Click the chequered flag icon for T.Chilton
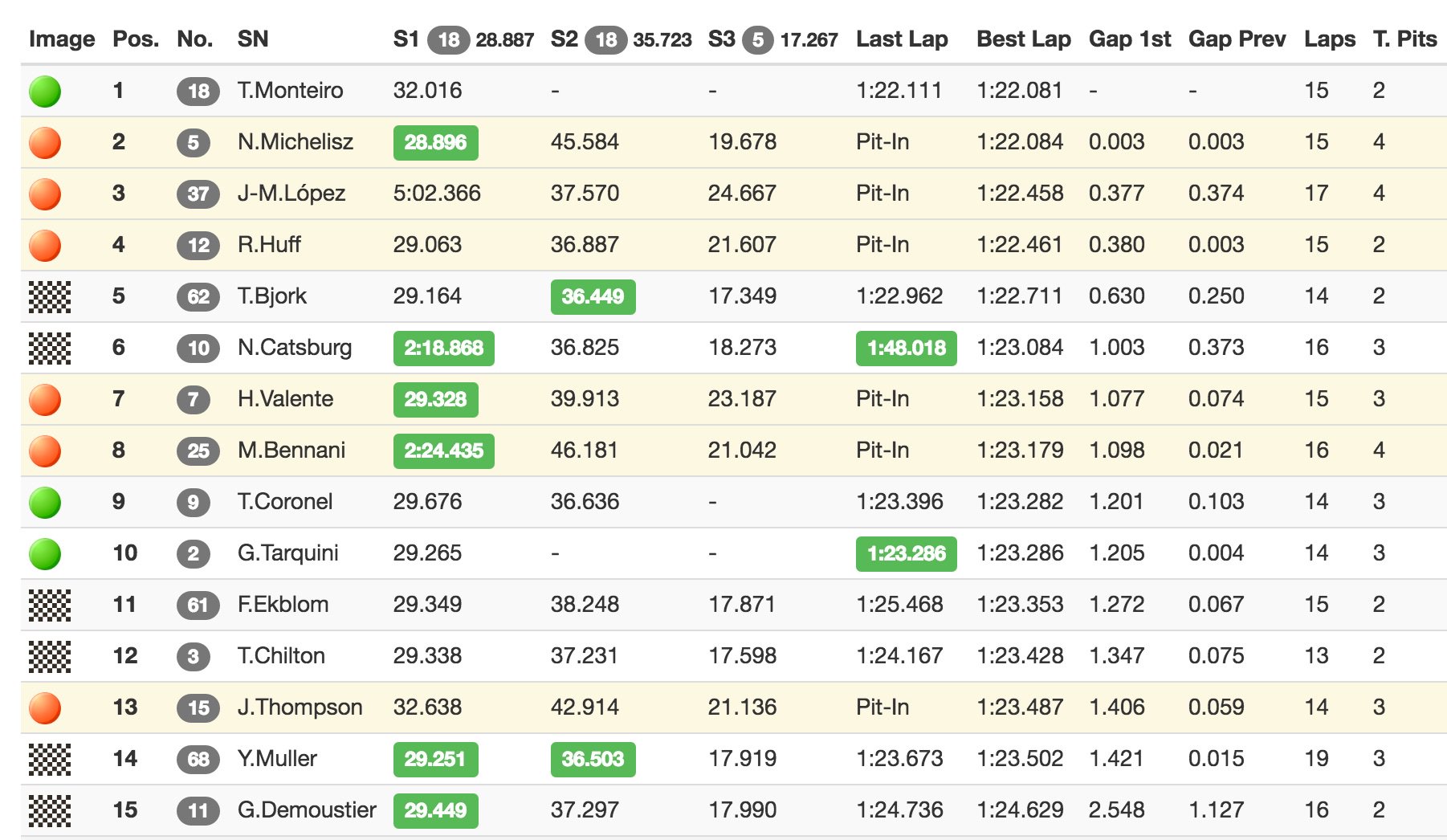 pos(50,656)
